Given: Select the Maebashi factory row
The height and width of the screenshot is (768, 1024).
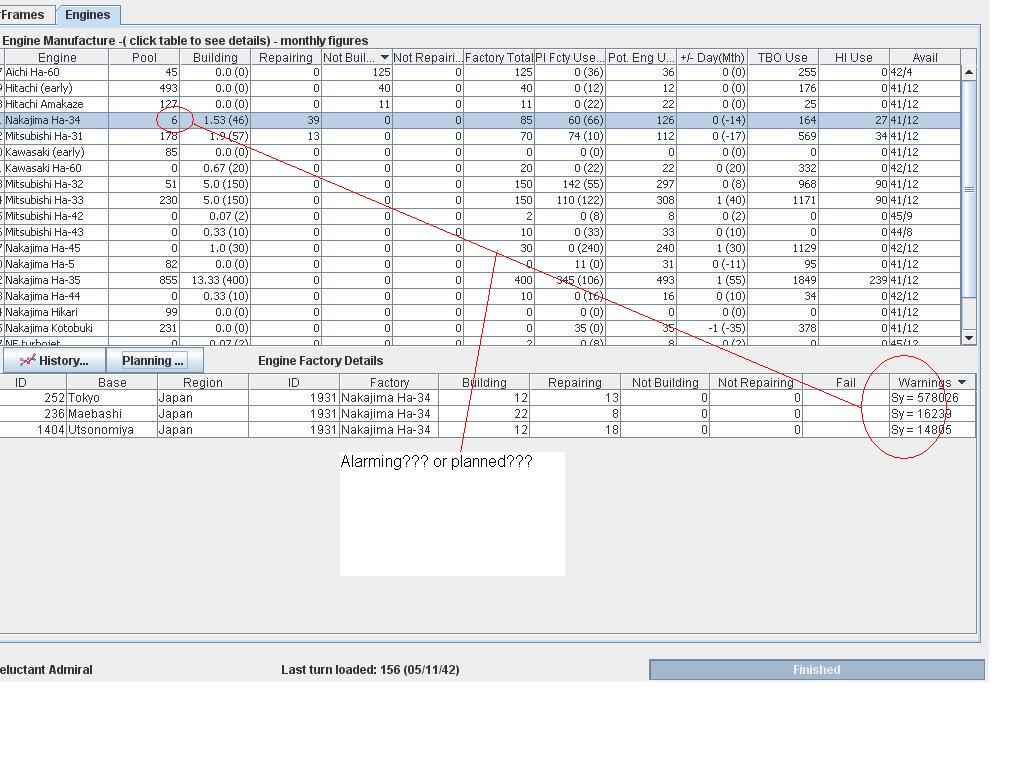Looking at the screenshot, I should [488, 414].
